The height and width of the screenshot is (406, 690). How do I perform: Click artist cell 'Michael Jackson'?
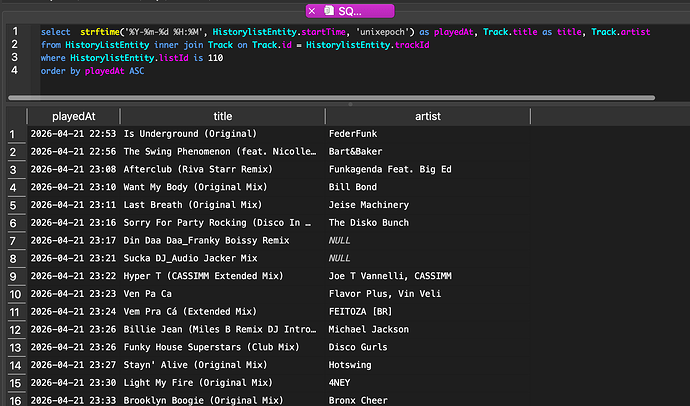428,329
